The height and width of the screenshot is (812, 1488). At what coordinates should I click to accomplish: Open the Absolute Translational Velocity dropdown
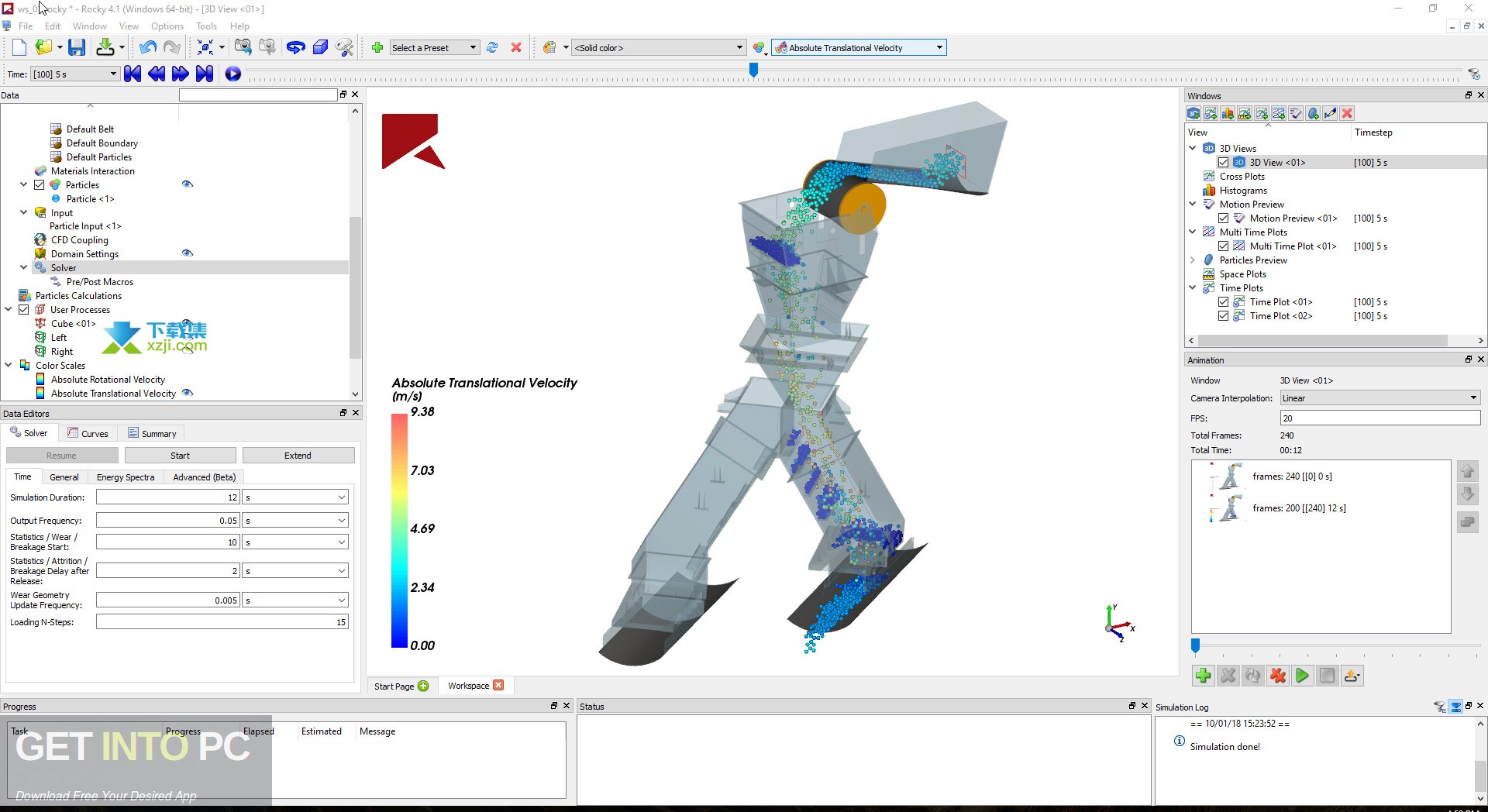click(859, 47)
